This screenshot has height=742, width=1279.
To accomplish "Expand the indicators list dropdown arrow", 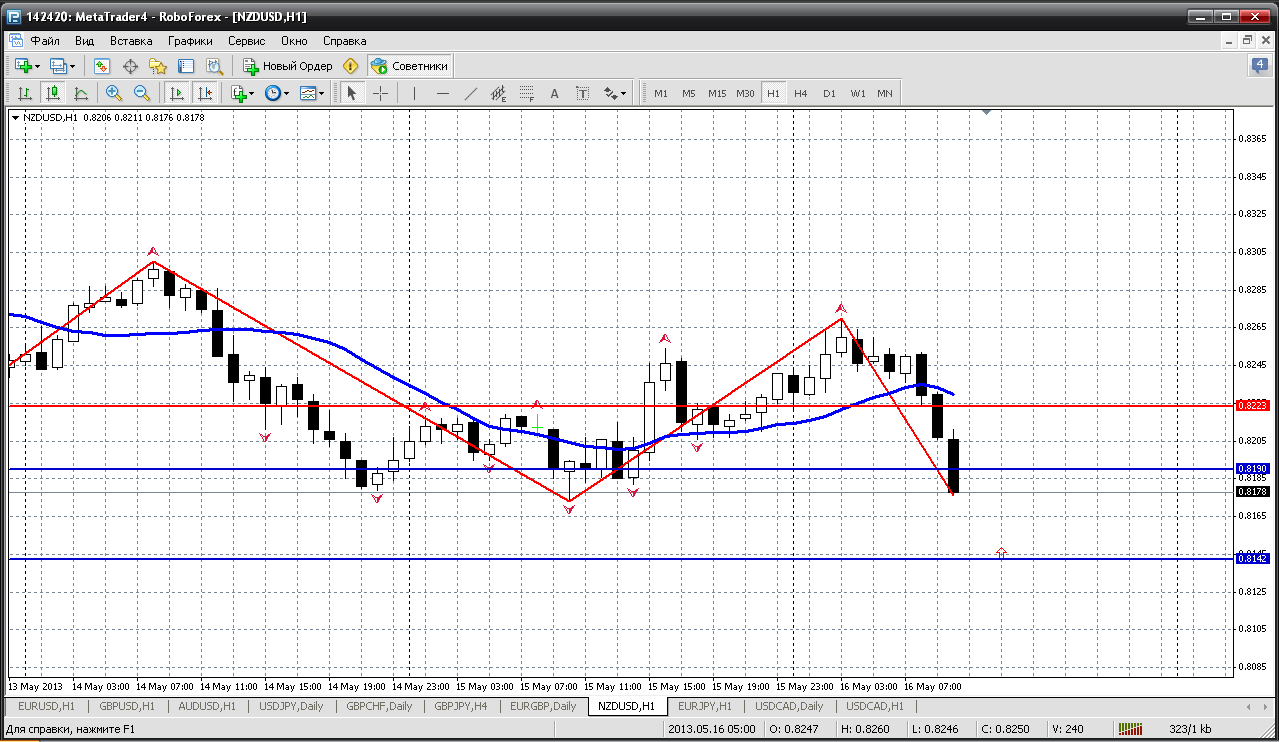I will 252,93.
